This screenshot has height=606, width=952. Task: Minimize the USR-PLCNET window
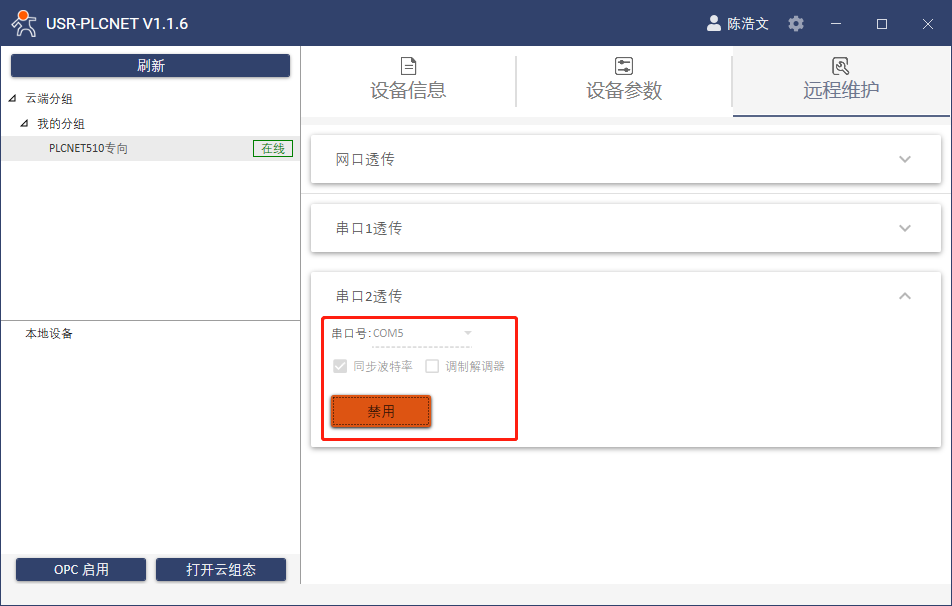836,23
